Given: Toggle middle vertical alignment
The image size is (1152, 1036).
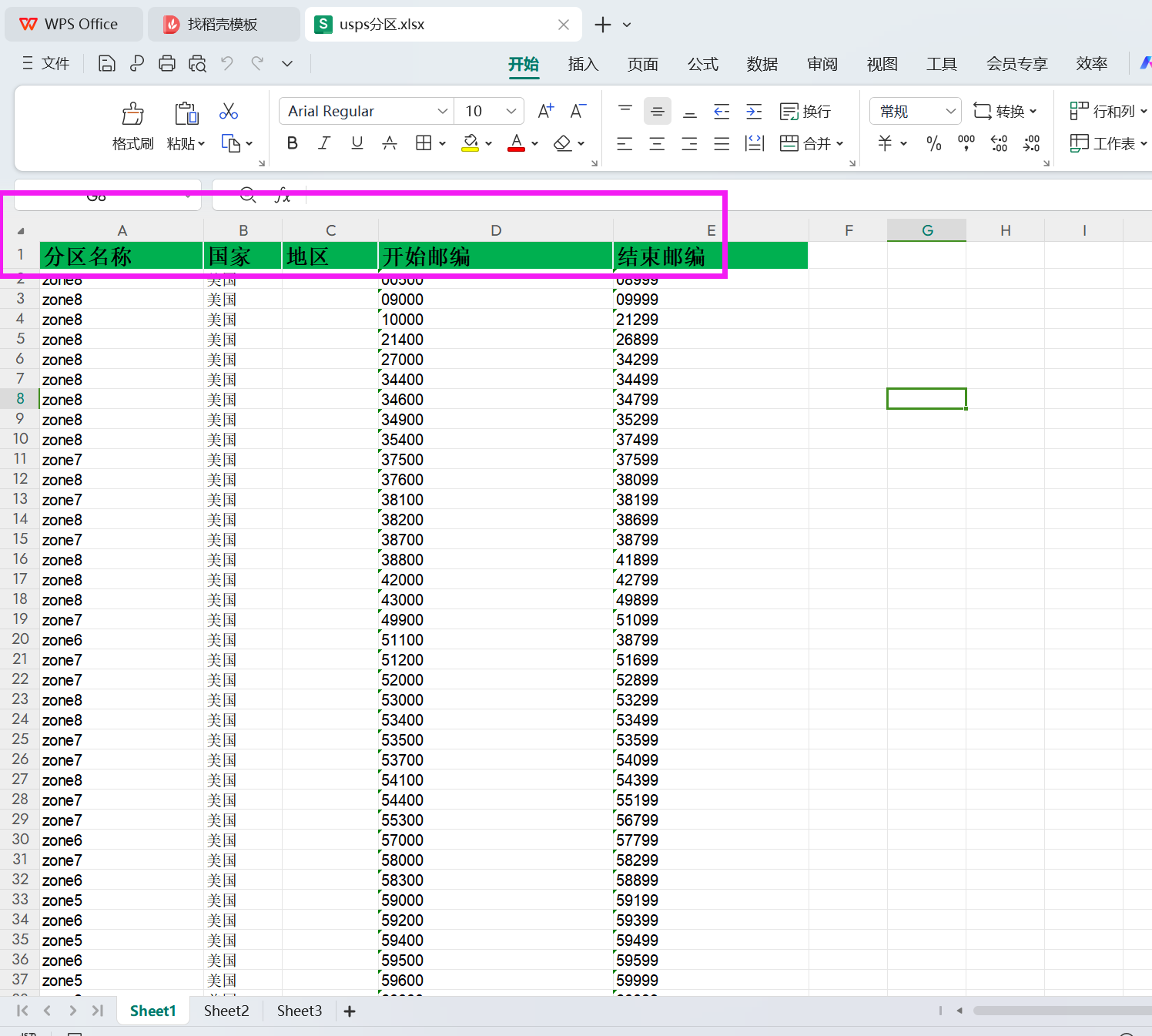Looking at the screenshot, I should pos(658,111).
